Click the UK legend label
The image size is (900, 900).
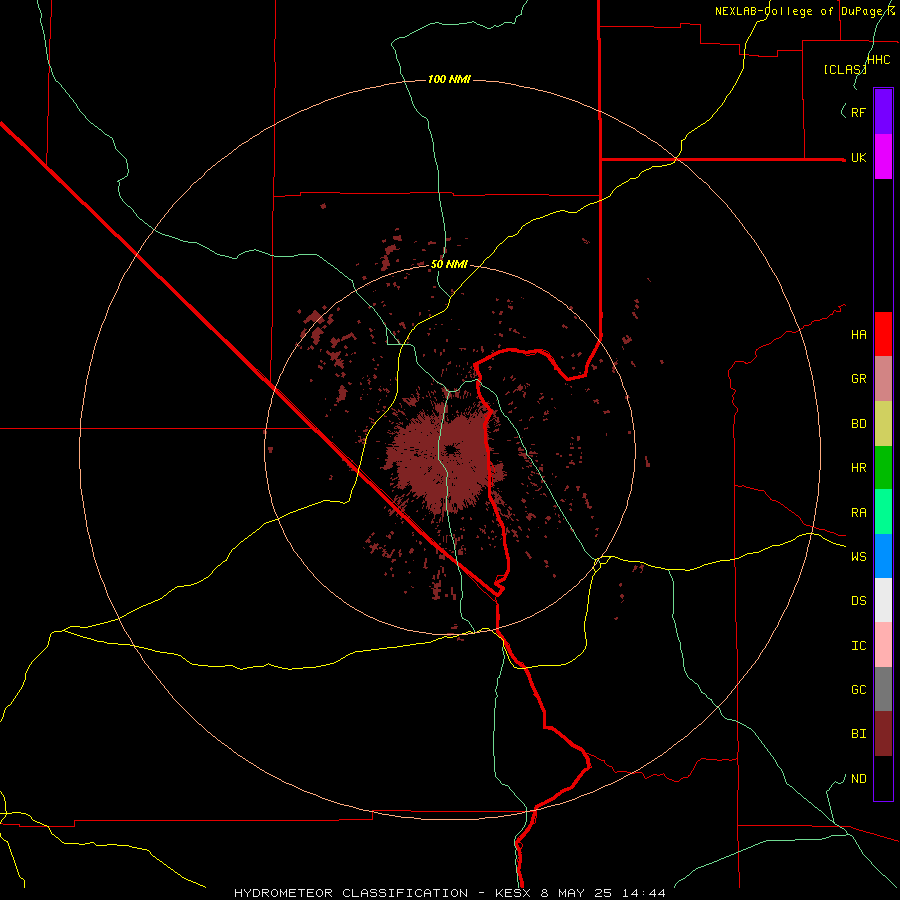(858, 157)
